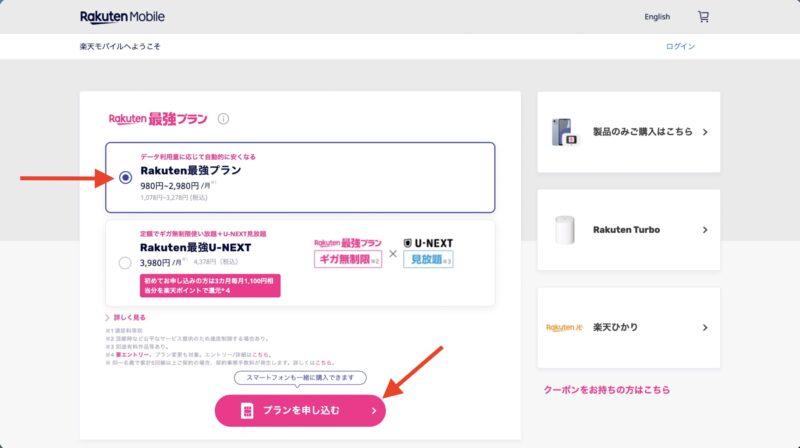Viewport: 800px width, 448px height.
Task: Open the shopping cart icon
Action: pos(703,17)
